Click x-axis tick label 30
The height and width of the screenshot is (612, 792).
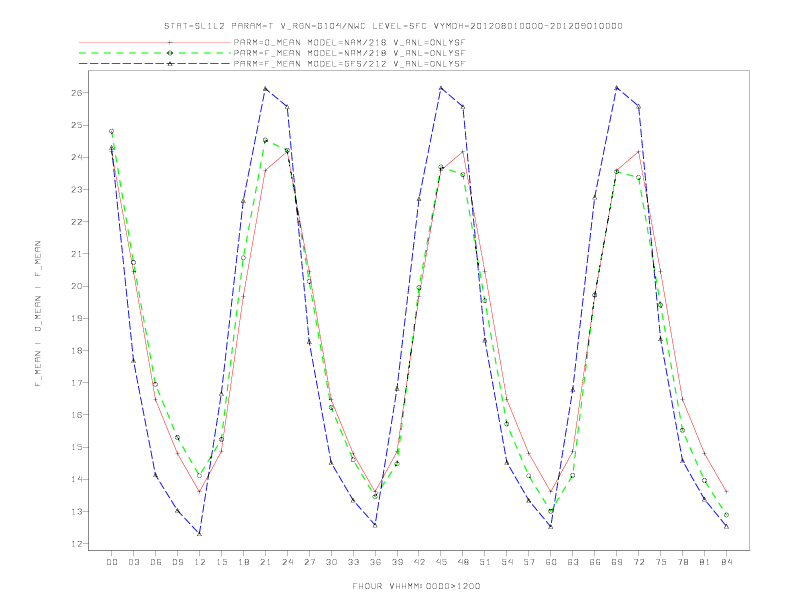point(331,562)
